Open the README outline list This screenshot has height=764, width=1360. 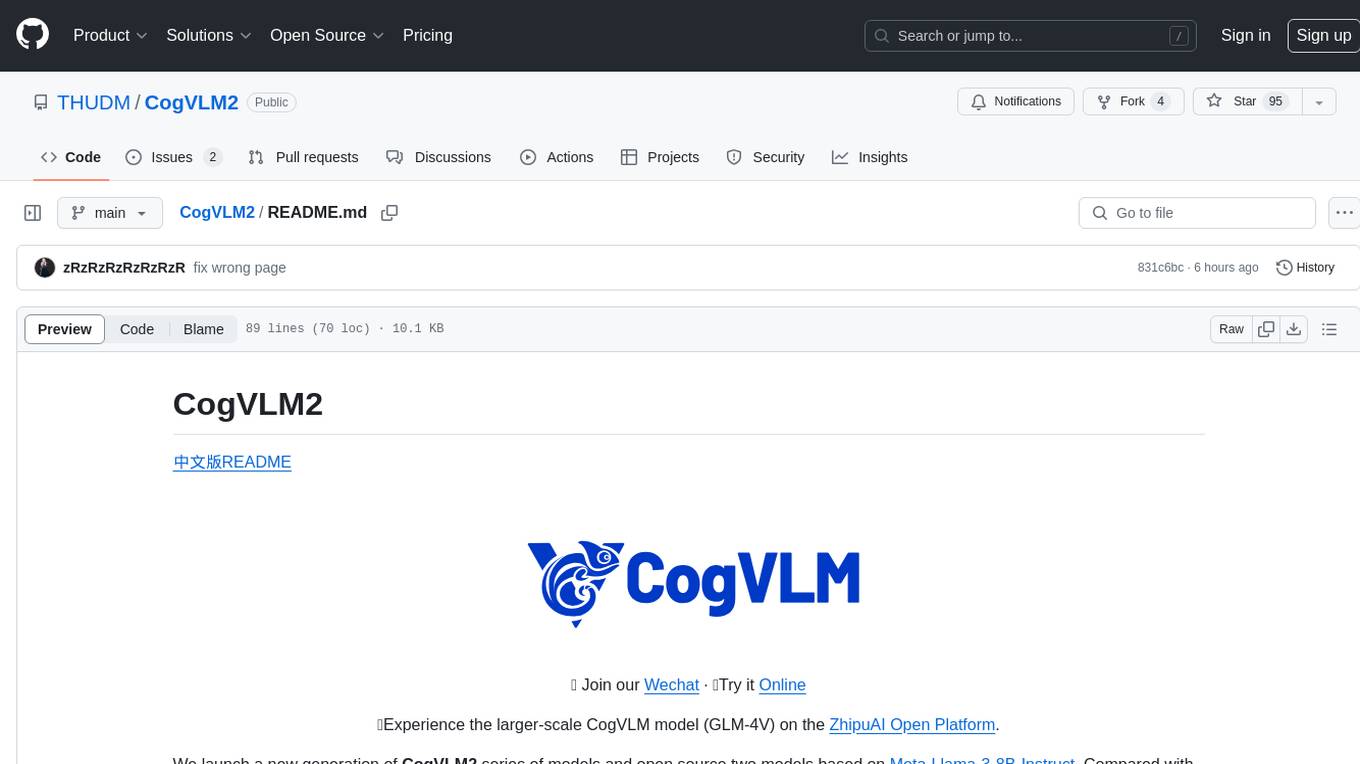pos(1329,329)
